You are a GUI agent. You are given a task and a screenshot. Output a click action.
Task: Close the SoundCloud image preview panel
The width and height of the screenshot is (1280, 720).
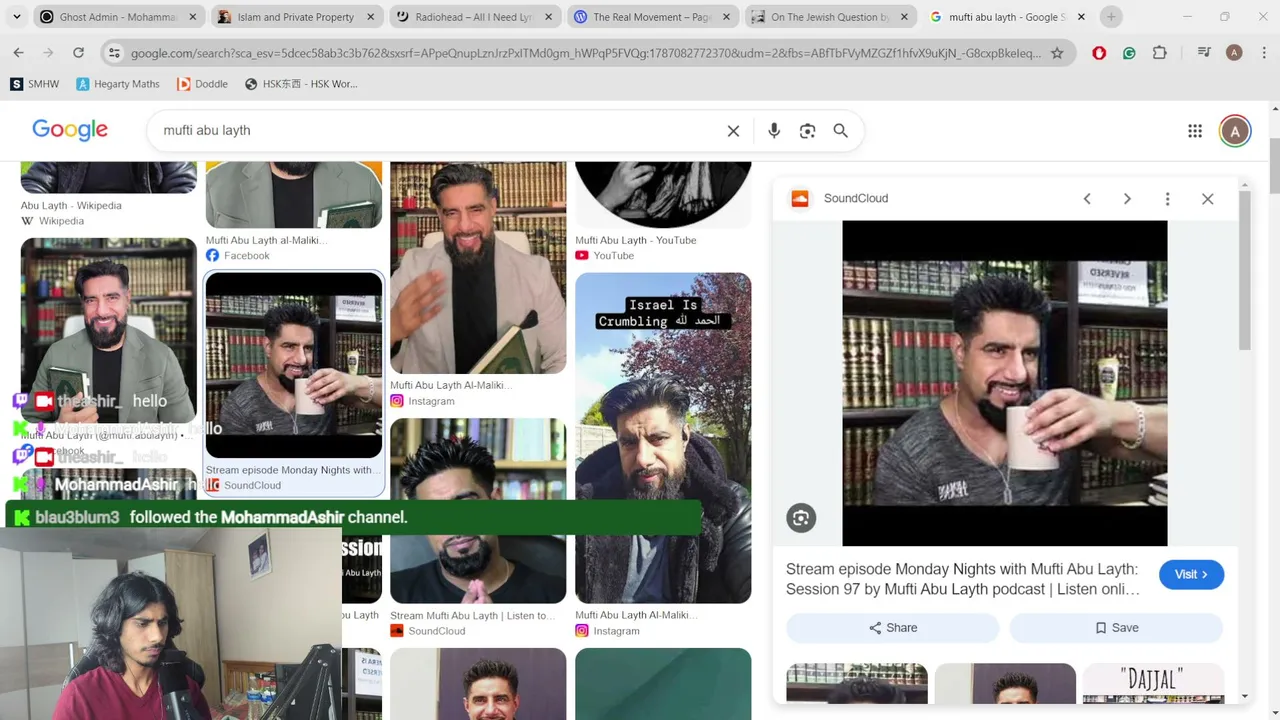click(x=1208, y=199)
